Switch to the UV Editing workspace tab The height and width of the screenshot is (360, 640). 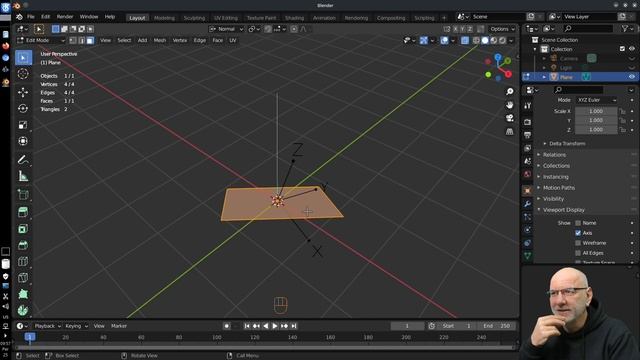pos(226,18)
